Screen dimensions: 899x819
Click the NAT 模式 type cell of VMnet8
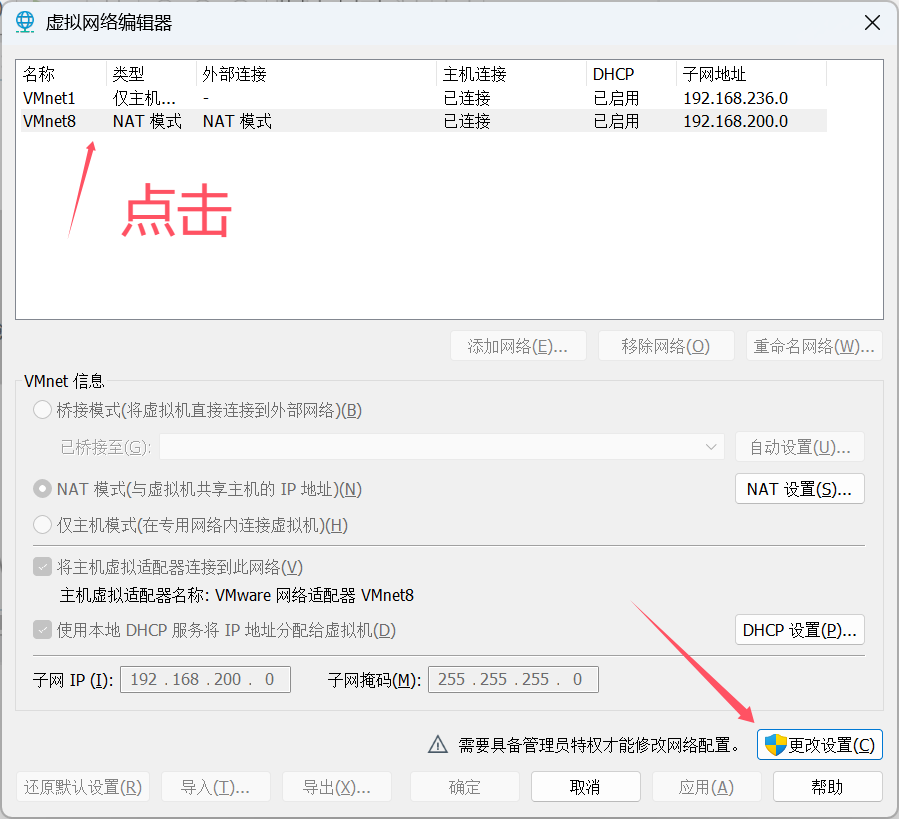[x=147, y=121]
